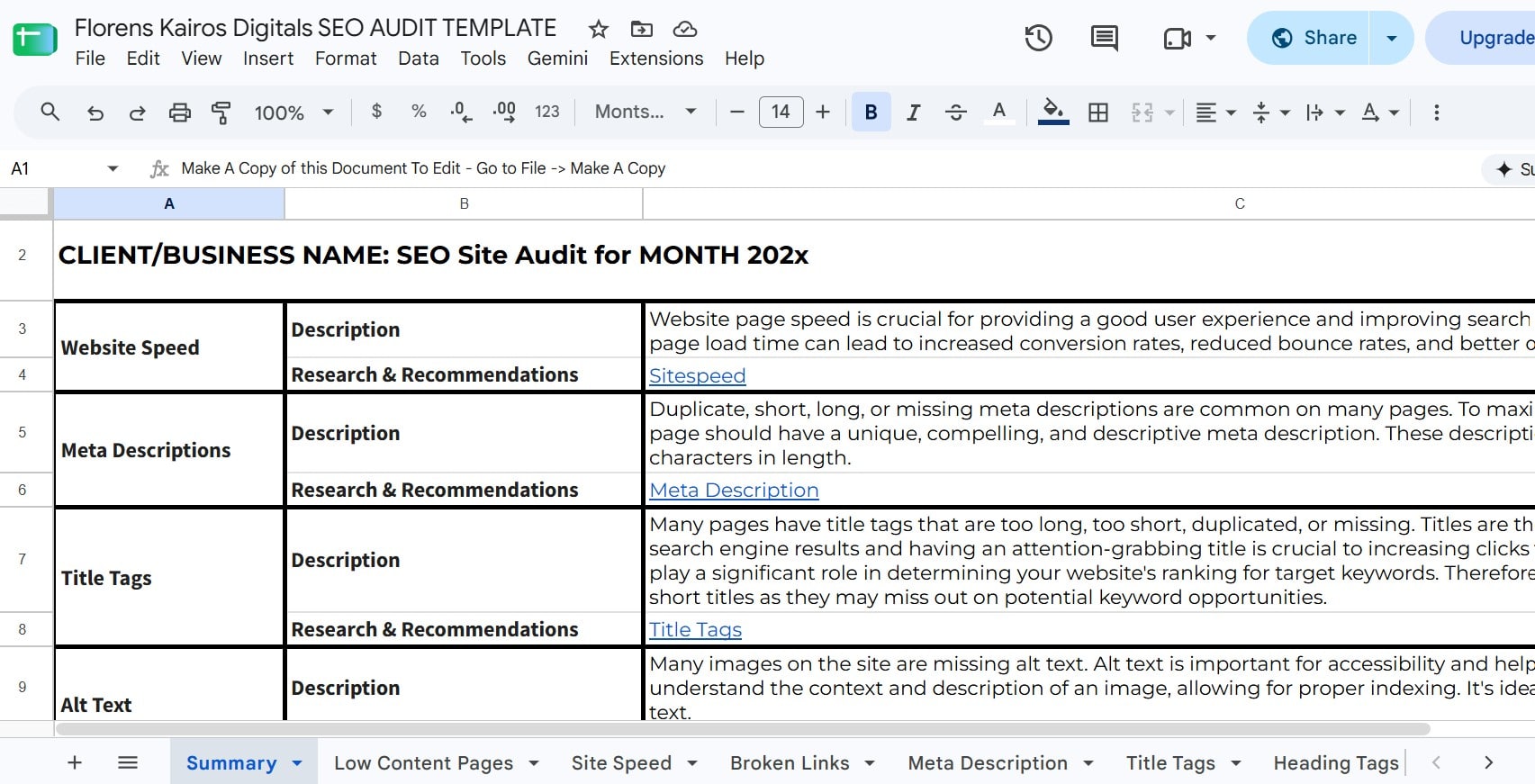1535x784 pixels.
Task: Open Google Sheets home icon
Action: click(x=34, y=41)
